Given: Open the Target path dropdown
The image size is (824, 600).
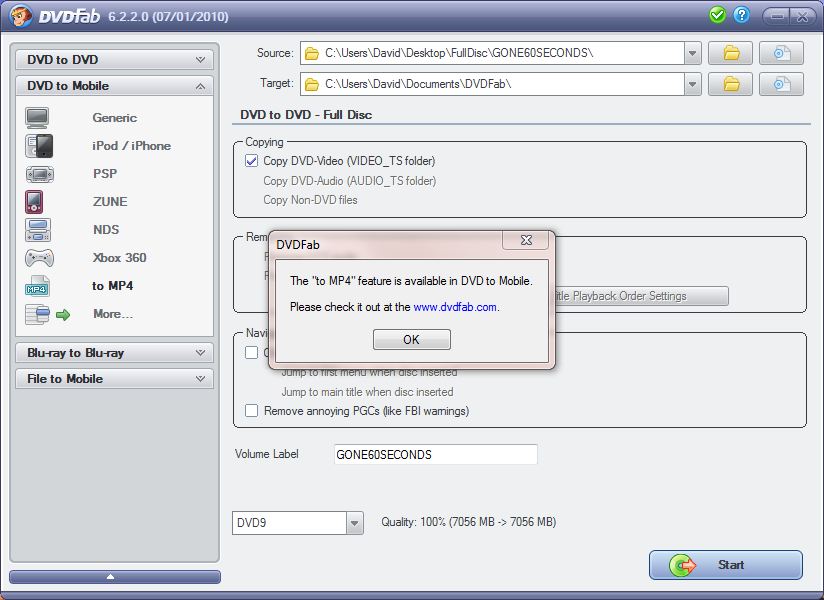Looking at the screenshot, I should [693, 84].
